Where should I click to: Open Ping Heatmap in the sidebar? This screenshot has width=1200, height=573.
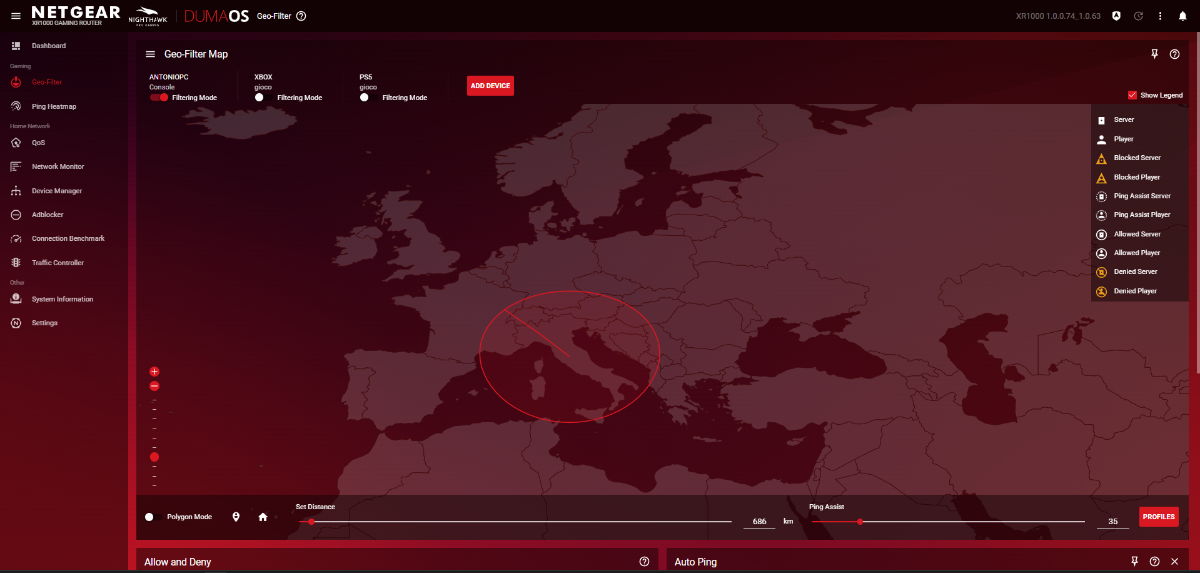click(x=53, y=106)
